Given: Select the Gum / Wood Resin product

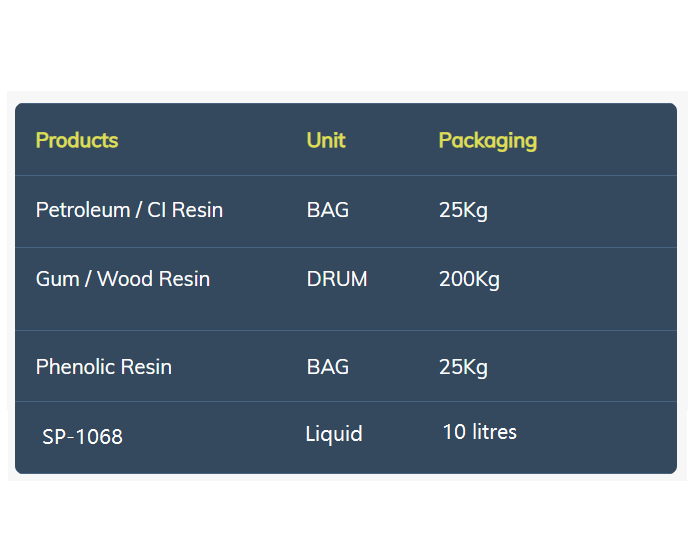Looking at the screenshot, I should click(x=123, y=279).
